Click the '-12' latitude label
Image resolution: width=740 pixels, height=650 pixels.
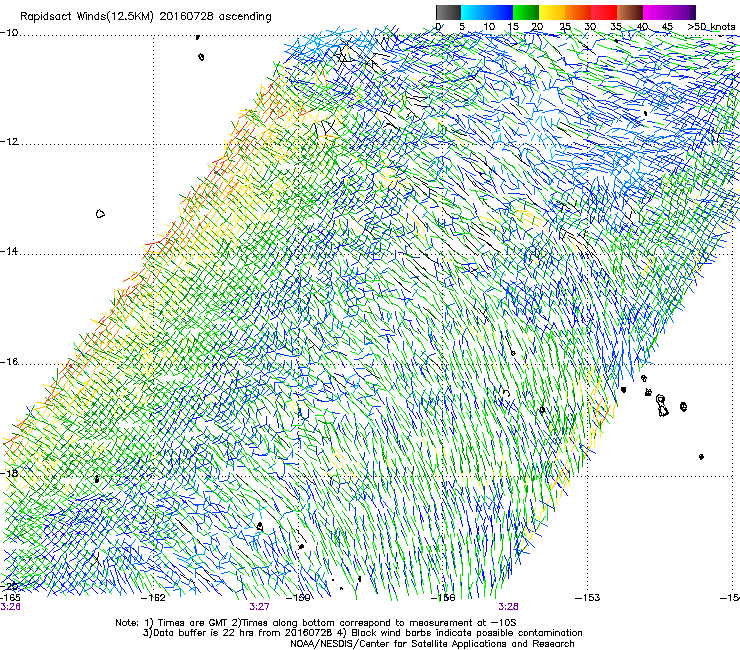tap(9, 142)
